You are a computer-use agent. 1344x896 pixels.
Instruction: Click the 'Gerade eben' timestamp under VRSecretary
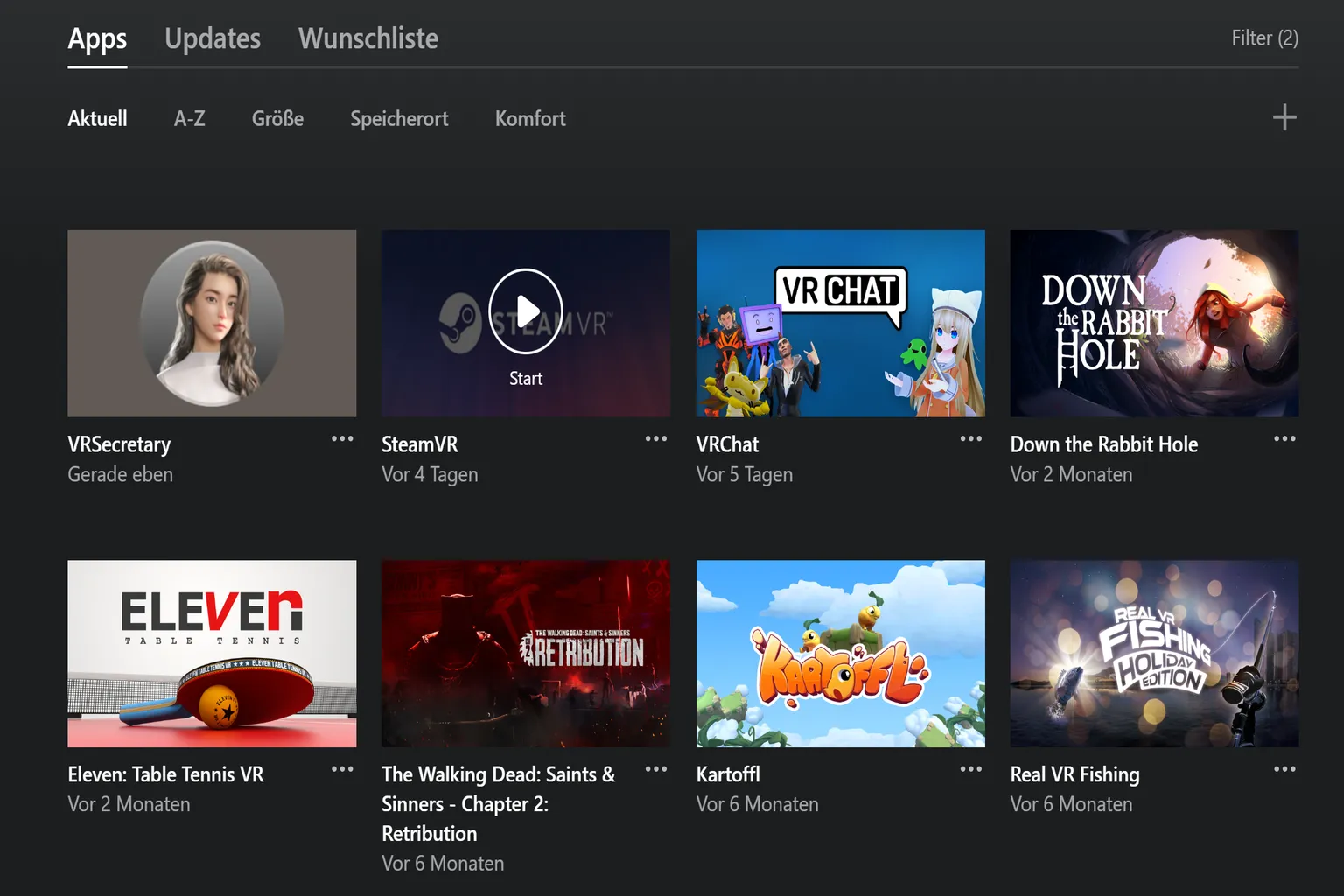coord(120,474)
